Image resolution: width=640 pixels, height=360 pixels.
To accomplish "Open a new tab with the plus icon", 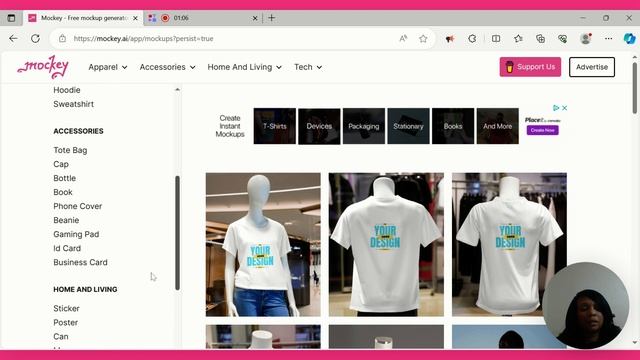I will [272, 18].
